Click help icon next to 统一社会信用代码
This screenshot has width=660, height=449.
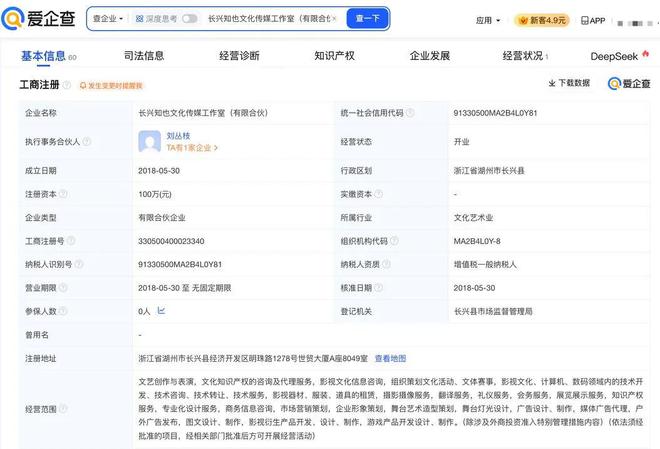point(410,113)
